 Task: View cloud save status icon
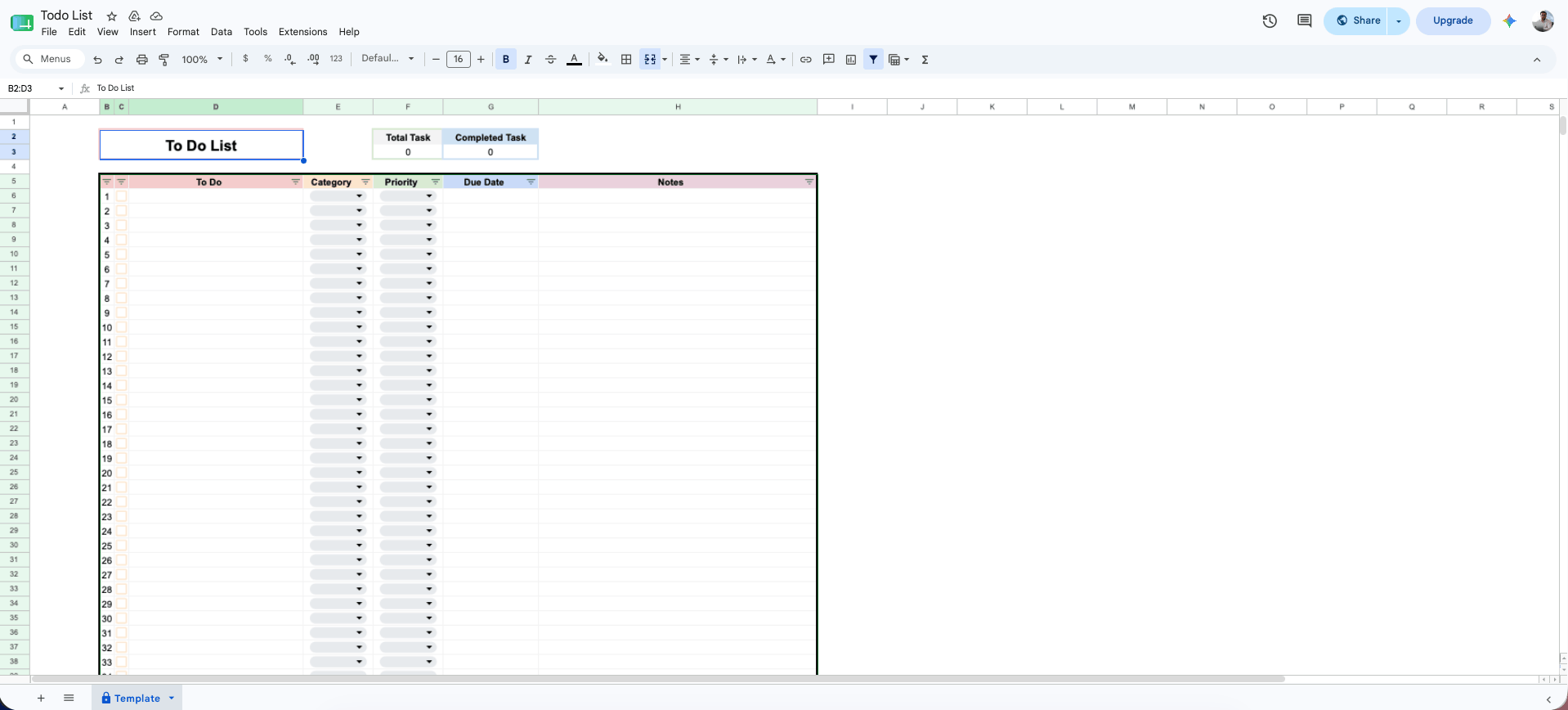click(x=156, y=16)
